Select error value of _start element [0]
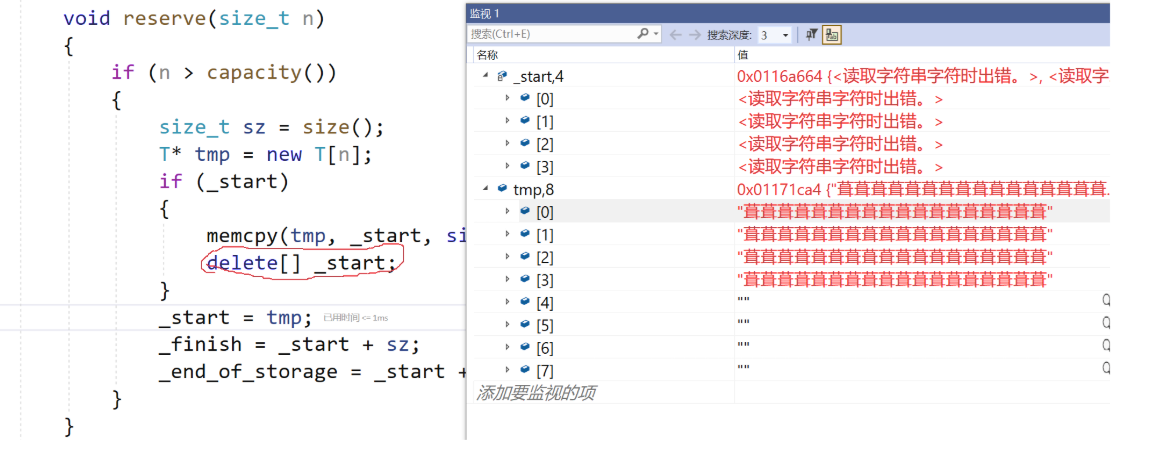This screenshot has width=1159, height=459. coord(840,98)
